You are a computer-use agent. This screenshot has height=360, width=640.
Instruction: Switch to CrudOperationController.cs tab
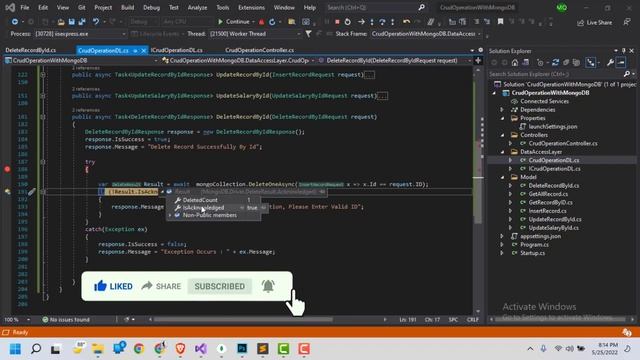(x=260, y=50)
